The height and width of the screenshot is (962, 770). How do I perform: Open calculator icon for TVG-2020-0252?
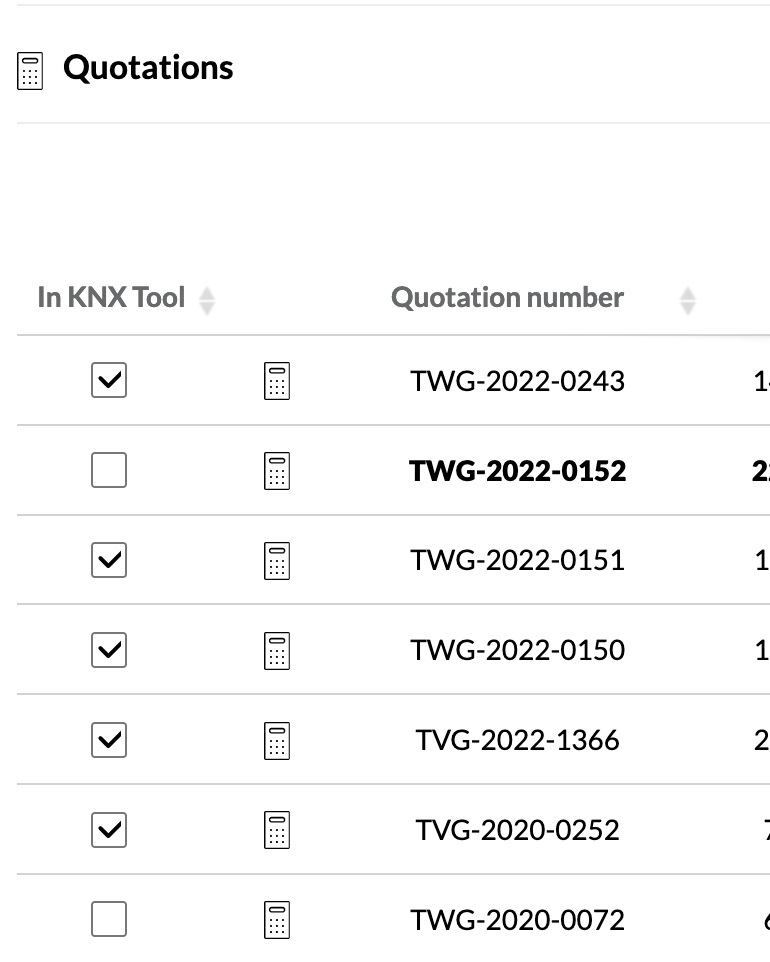point(277,830)
